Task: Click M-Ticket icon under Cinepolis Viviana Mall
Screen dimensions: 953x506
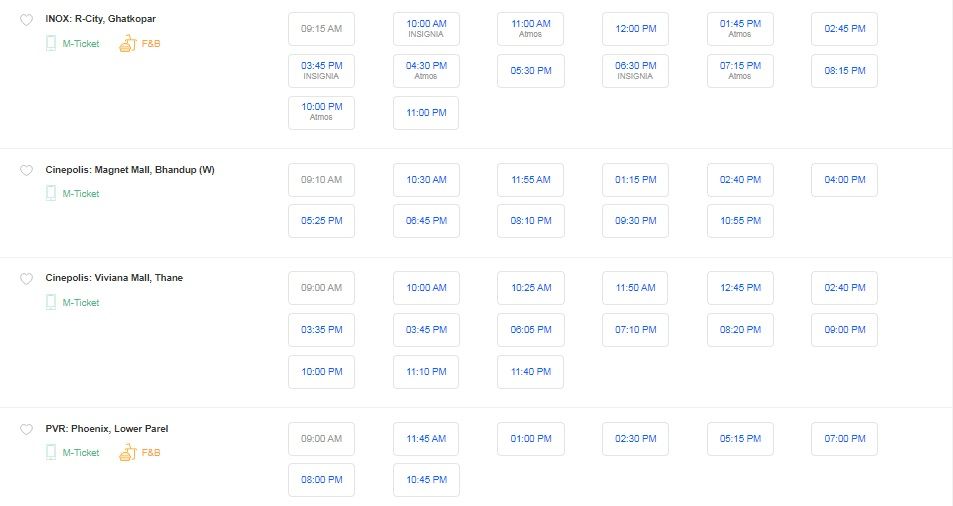Action: pyautogui.click(x=51, y=303)
